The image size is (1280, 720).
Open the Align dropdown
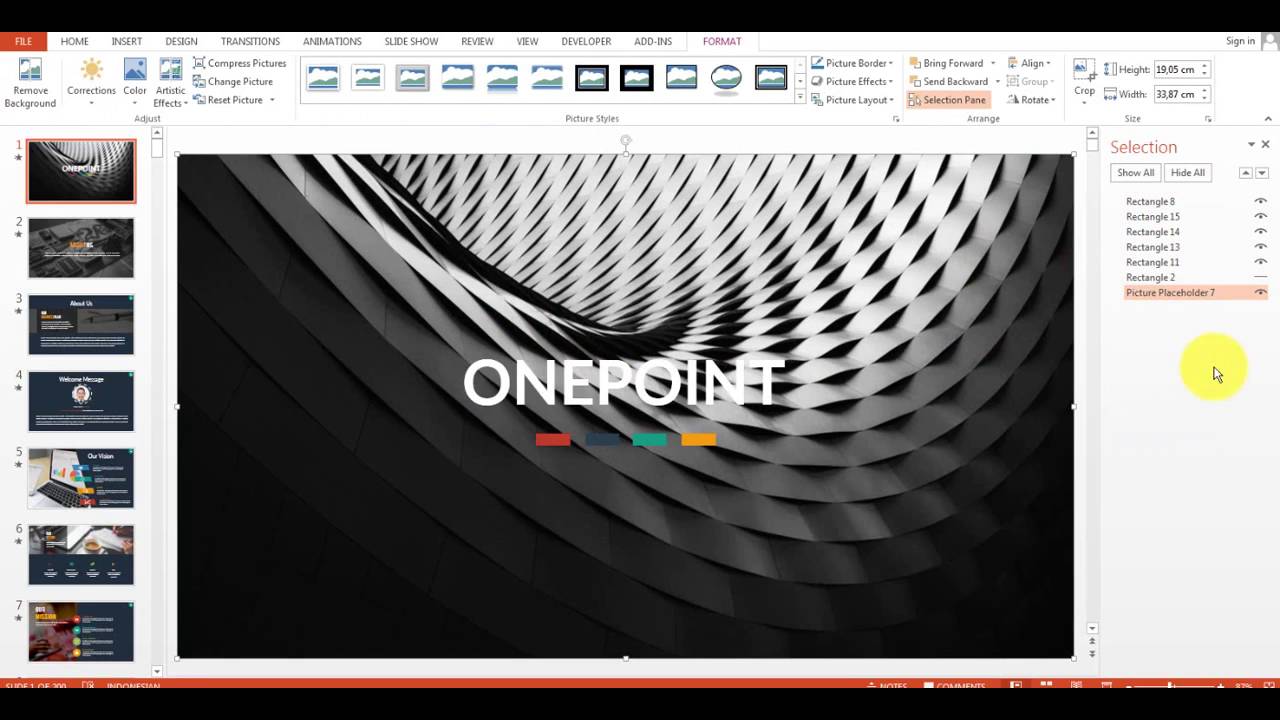click(1029, 63)
